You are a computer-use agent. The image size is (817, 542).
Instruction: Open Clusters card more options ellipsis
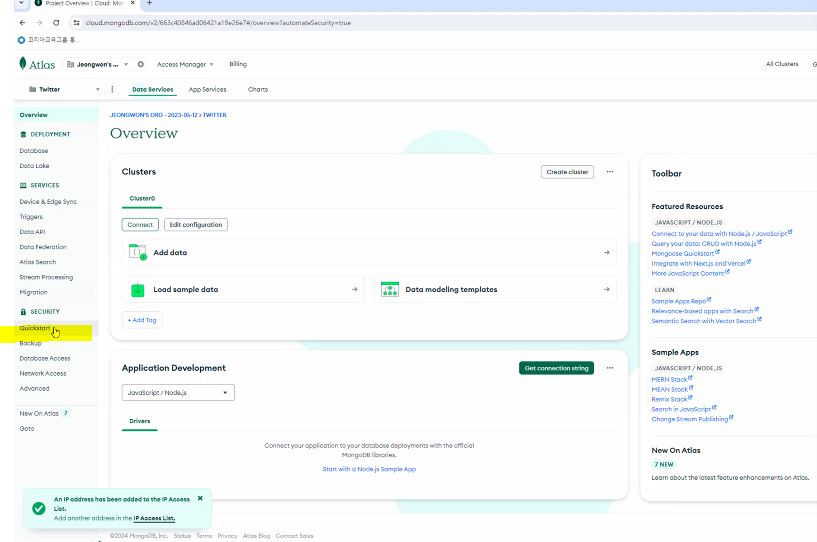point(610,171)
